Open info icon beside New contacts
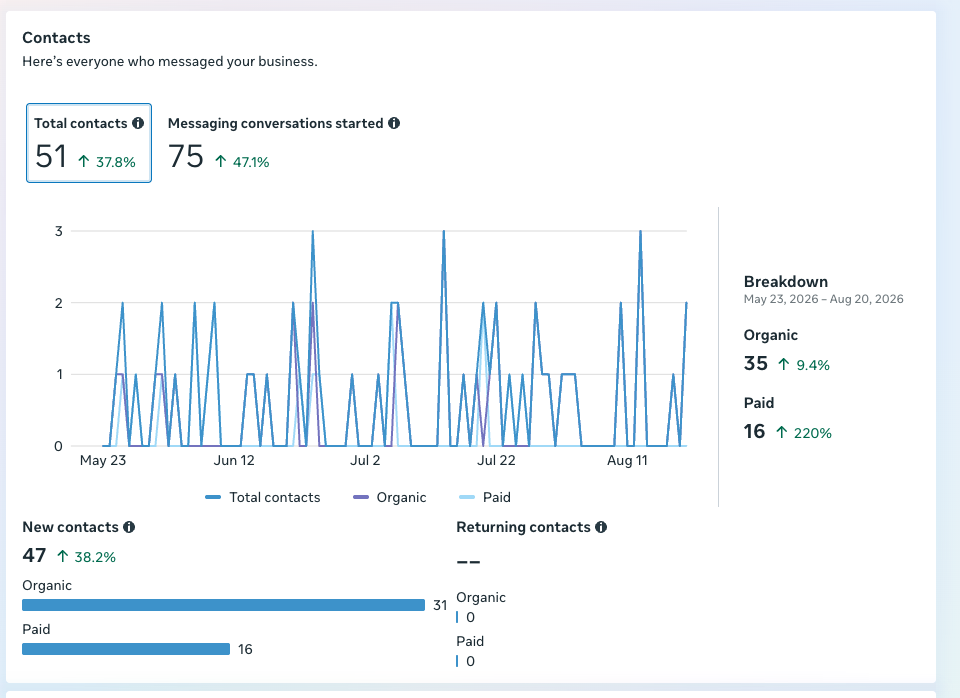960x698 pixels. [129, 527]
